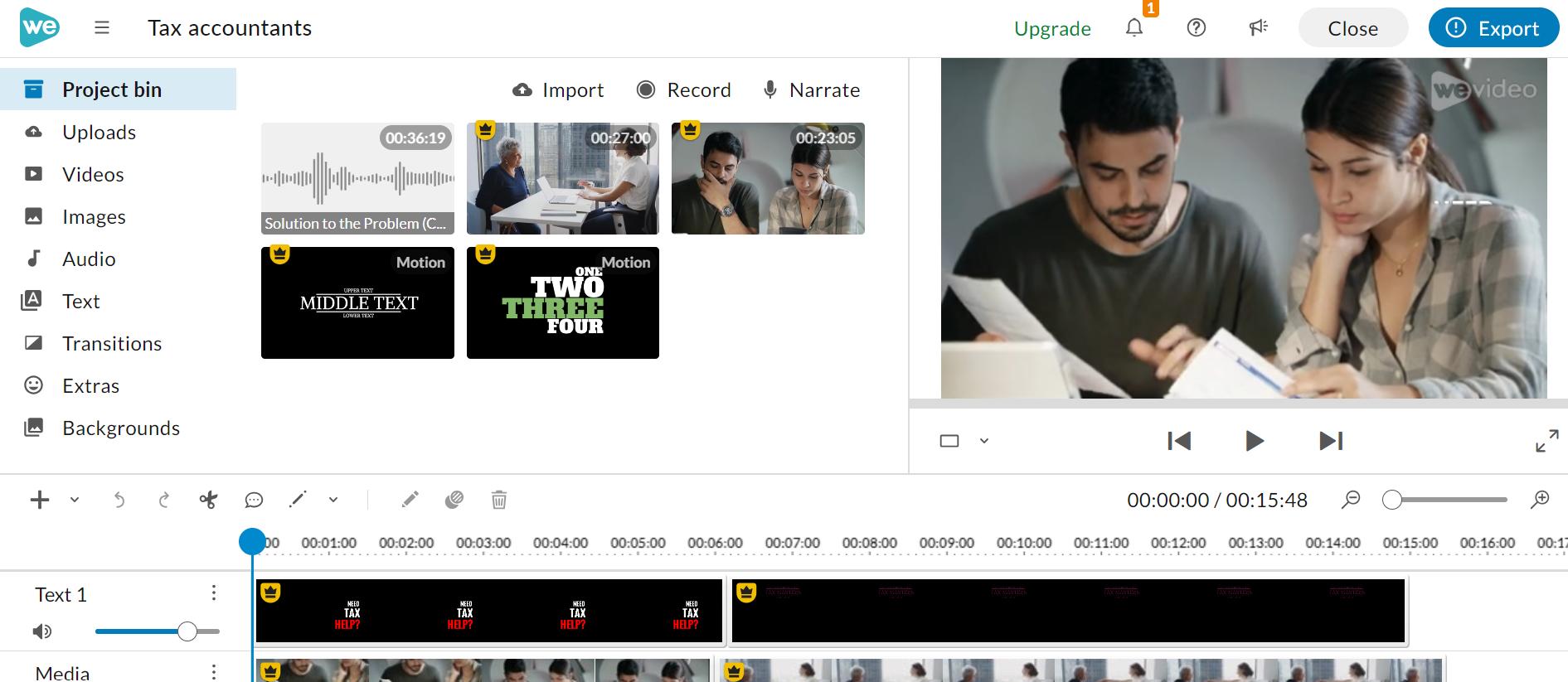Open Text 1 track options menu
The height and width of the screenshot is (682, 1568).
[x=214, y=593]
